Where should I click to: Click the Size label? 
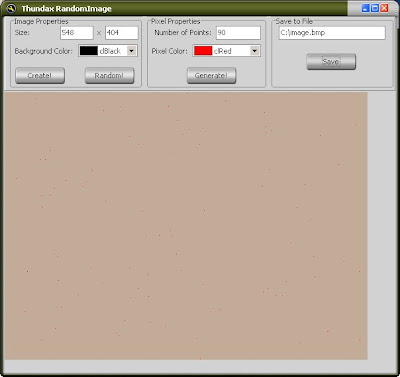tap(22, 33)
